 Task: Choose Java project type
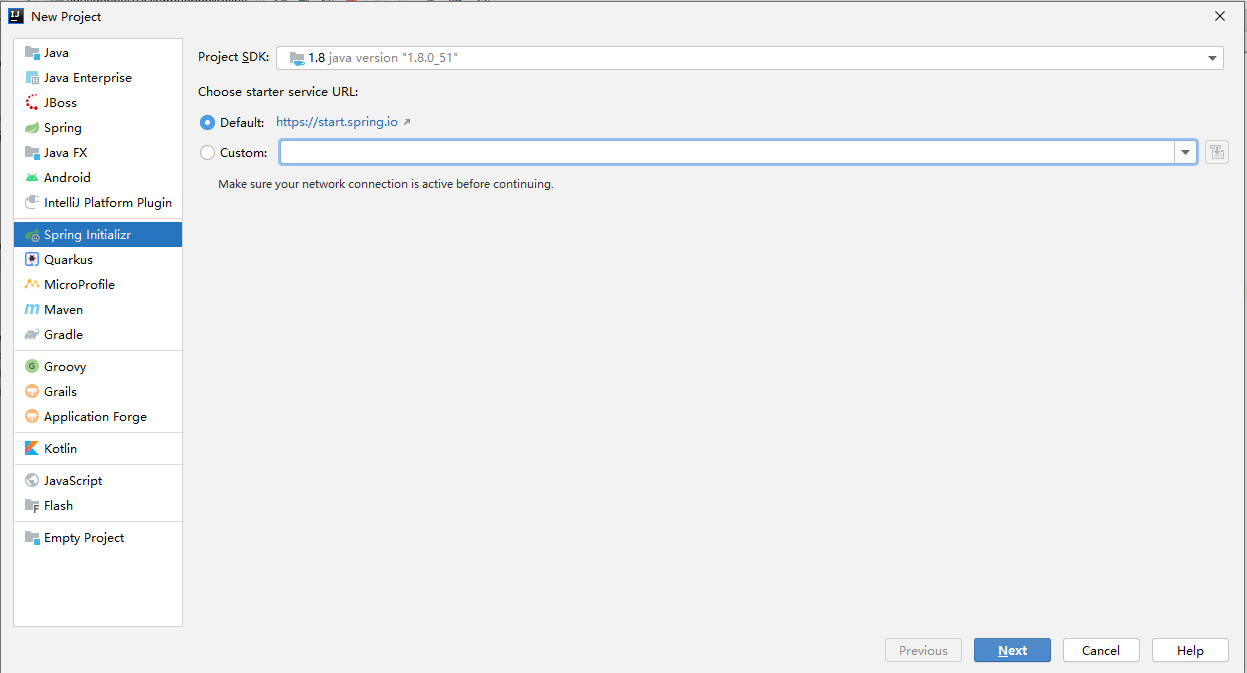point(98,53)
